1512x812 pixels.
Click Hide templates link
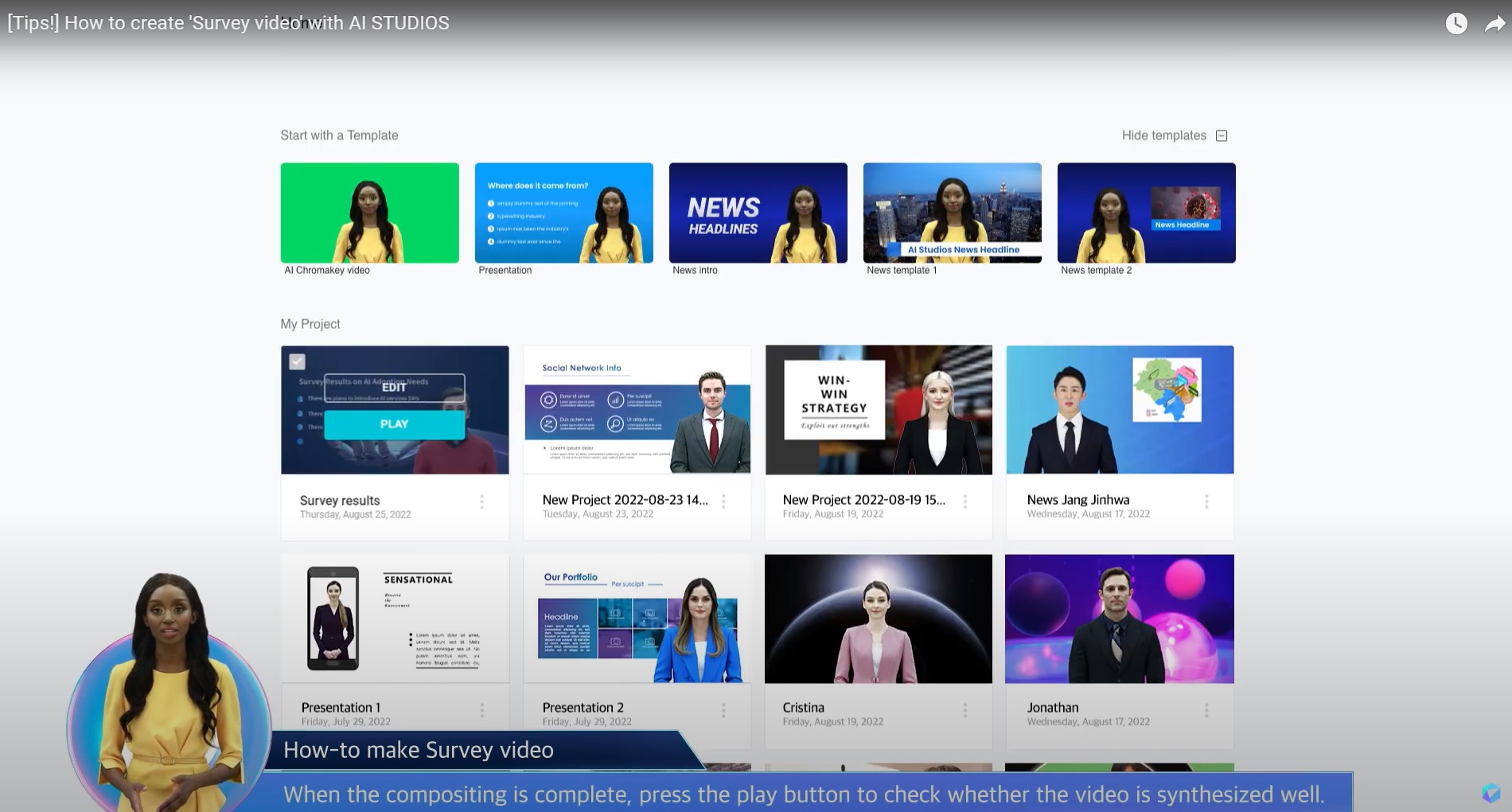[x=1164, y=135]
